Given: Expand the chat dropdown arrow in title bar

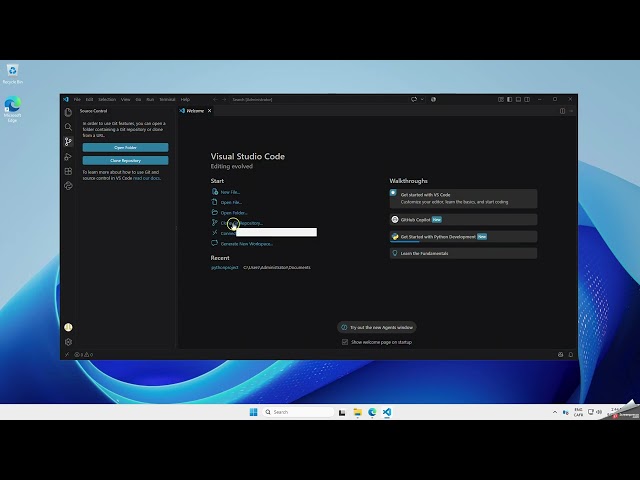Looking at the screenshot, I should point(422,99).
